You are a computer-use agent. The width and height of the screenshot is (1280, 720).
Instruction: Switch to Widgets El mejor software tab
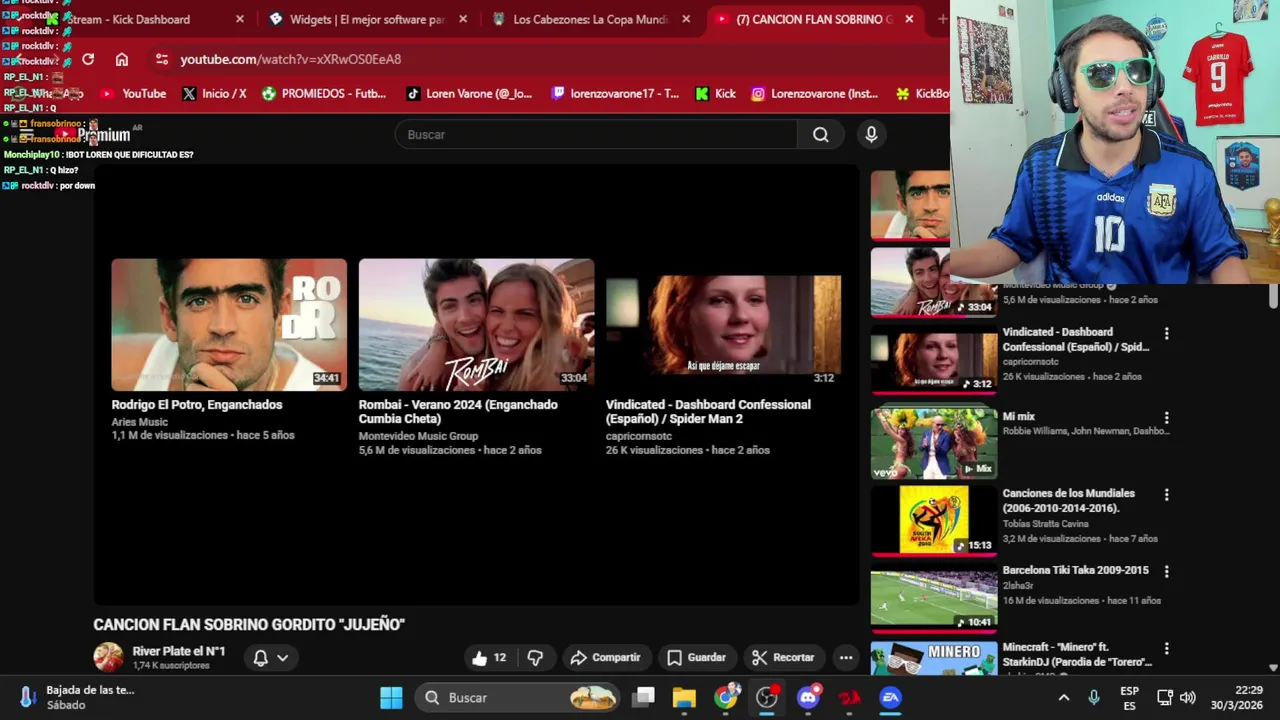[367, 19]
